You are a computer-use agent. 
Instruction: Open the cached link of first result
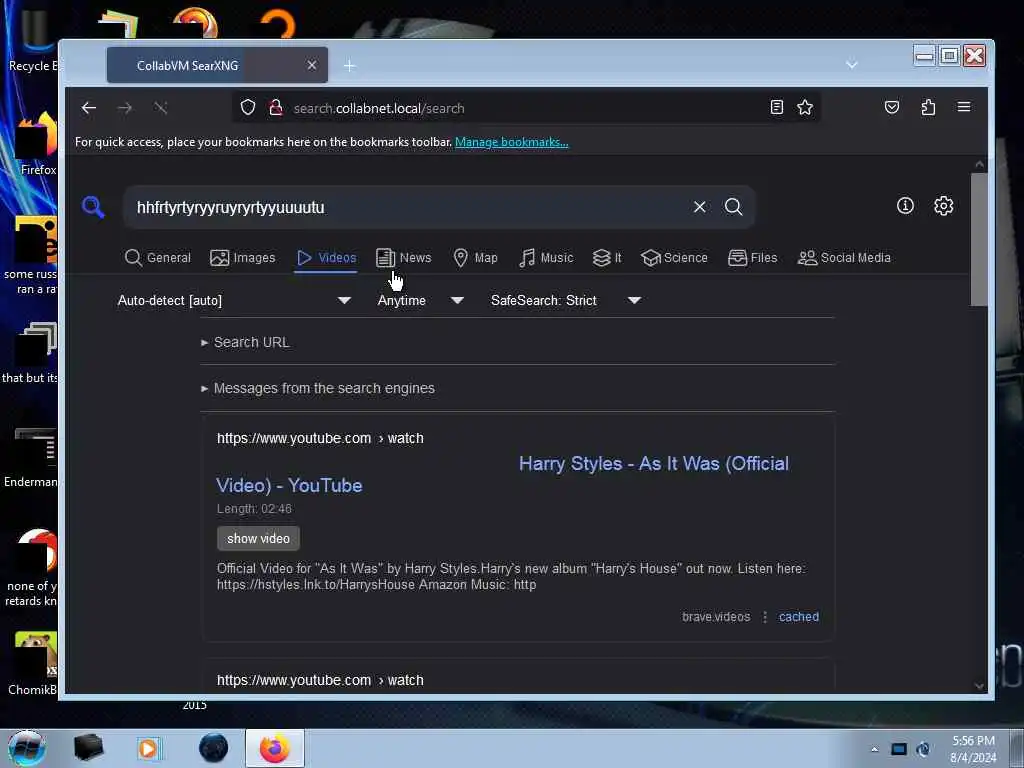pyautogui.click(x=799, y=616)
